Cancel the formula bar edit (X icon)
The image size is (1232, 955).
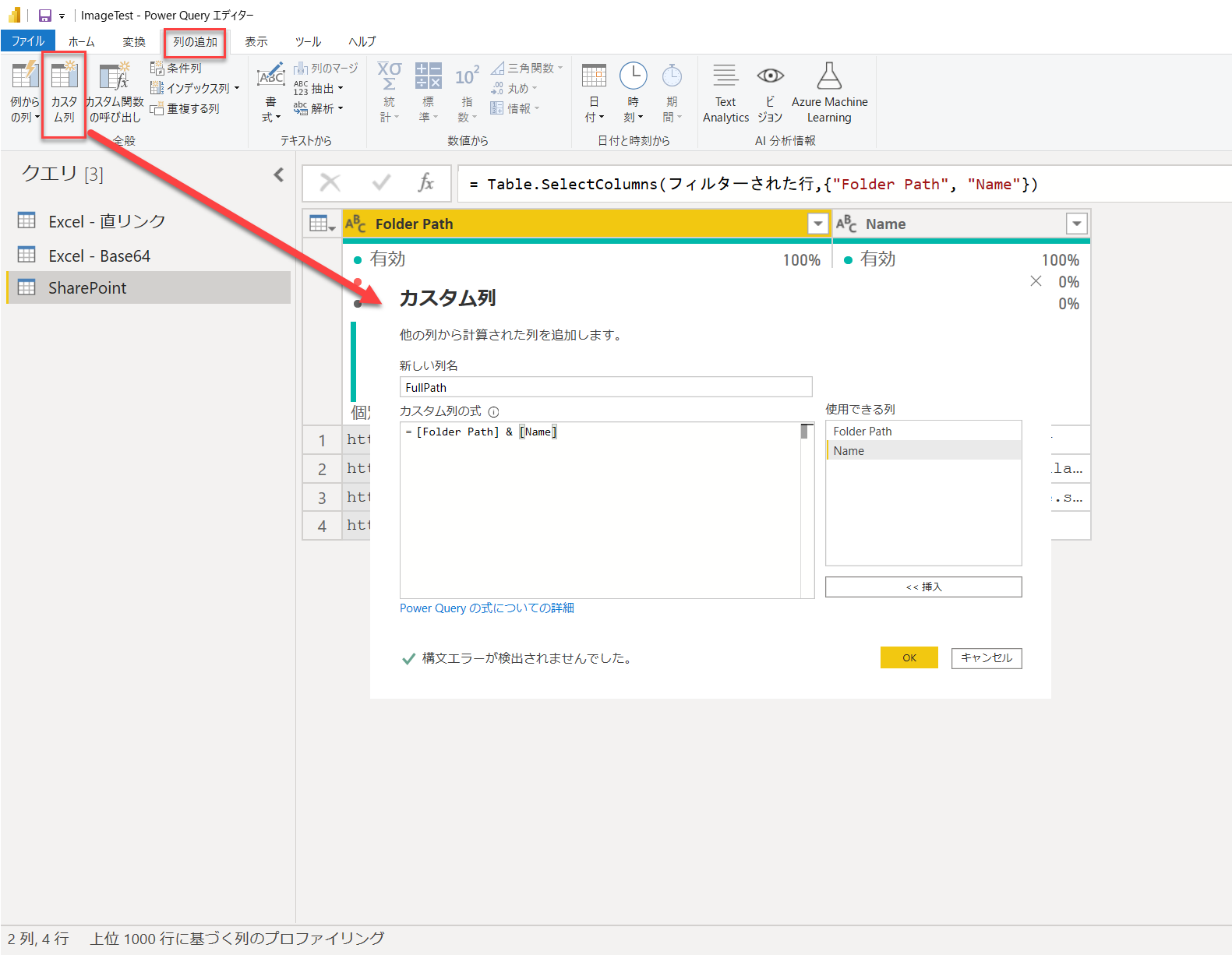click(x=330, y=183)
